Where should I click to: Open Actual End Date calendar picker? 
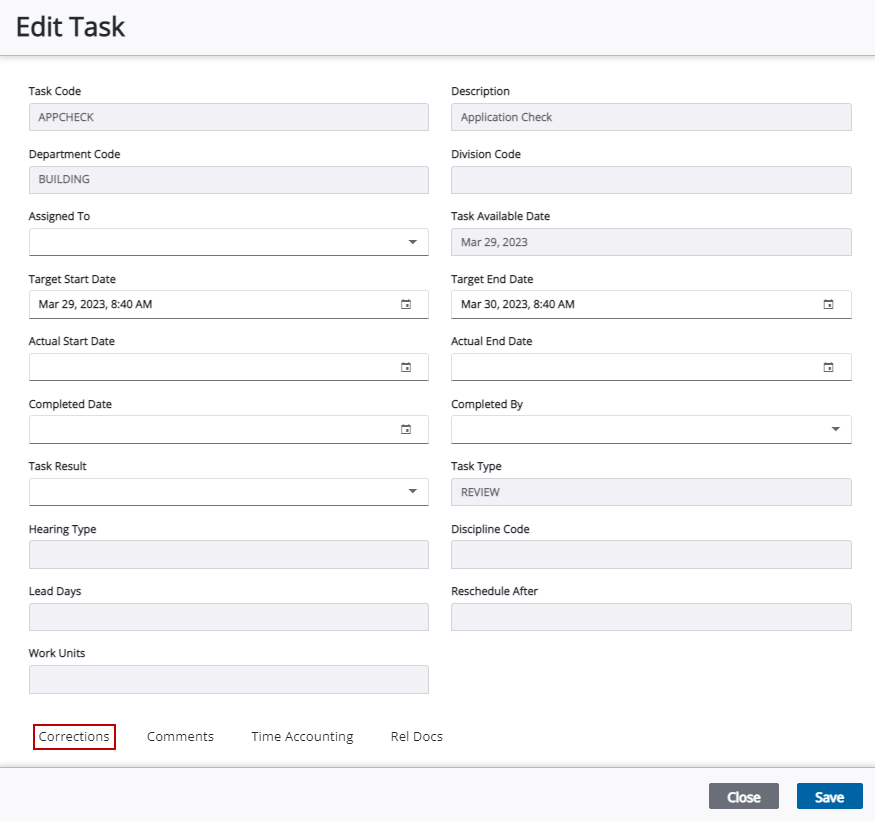(828, 367)
